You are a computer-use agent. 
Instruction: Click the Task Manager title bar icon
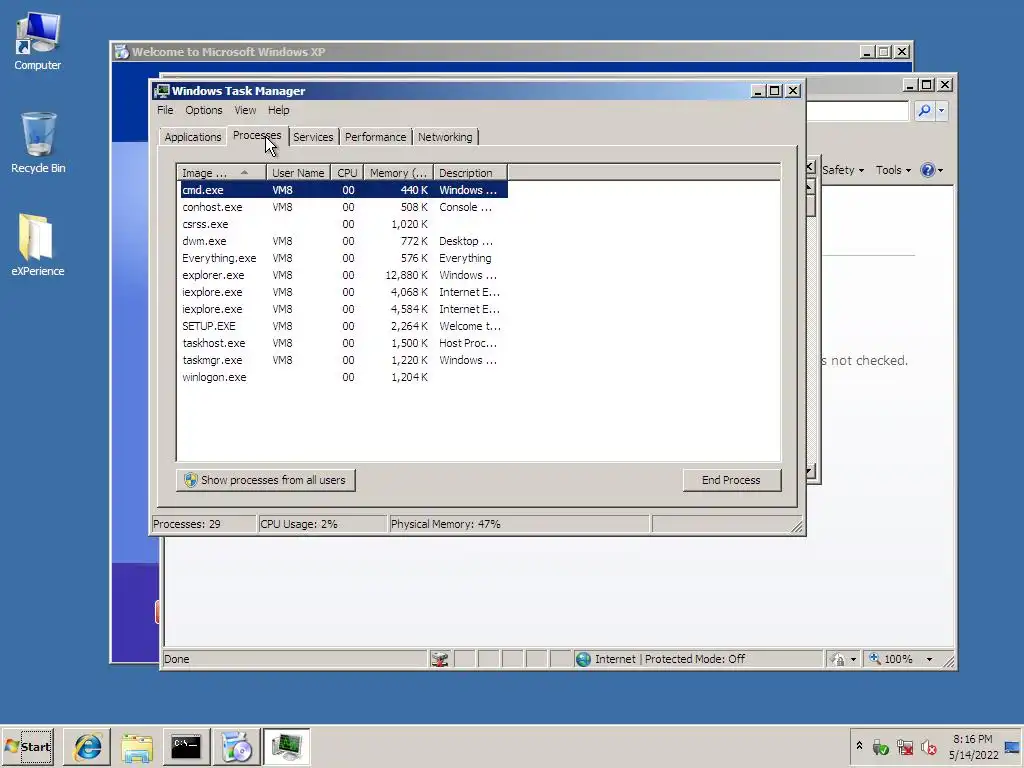tap(161, 91)
